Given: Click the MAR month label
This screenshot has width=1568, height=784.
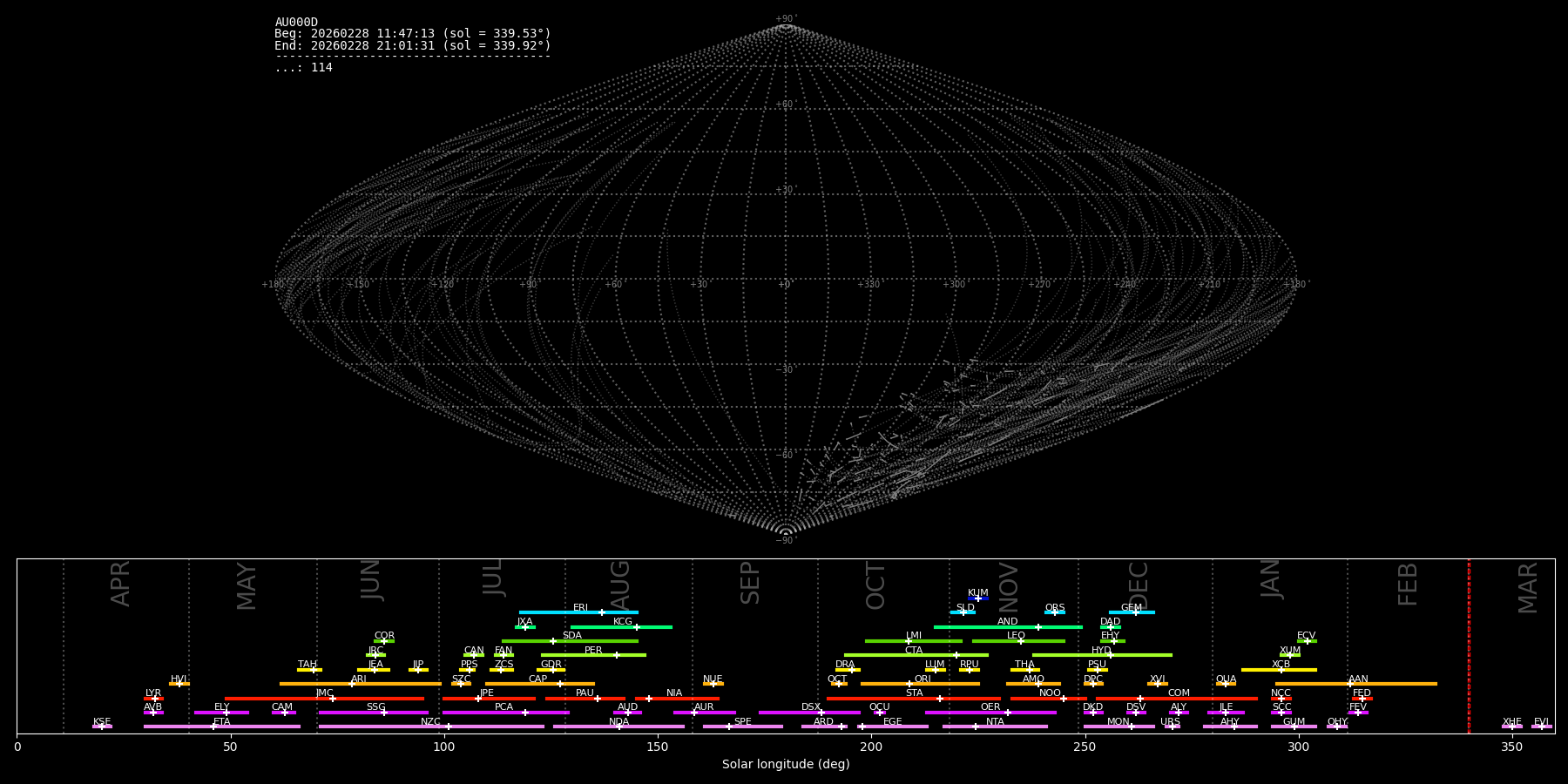Looking at the screenshot, I should 1528,587.
